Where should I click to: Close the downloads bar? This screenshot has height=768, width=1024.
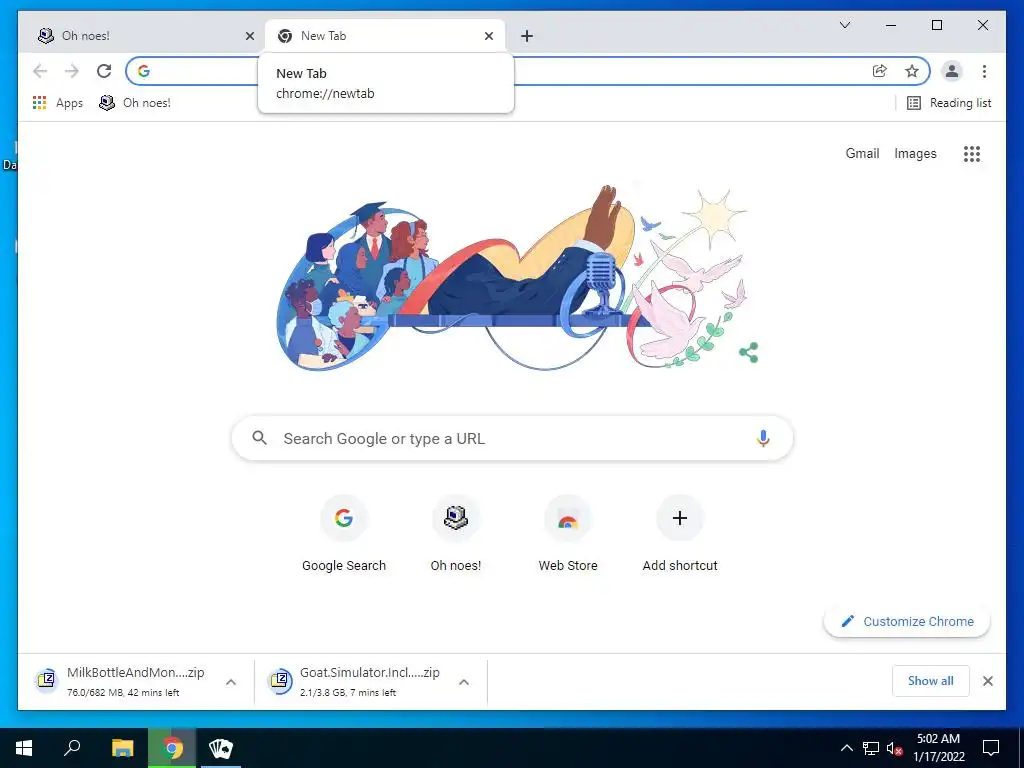tap(987, 681)
